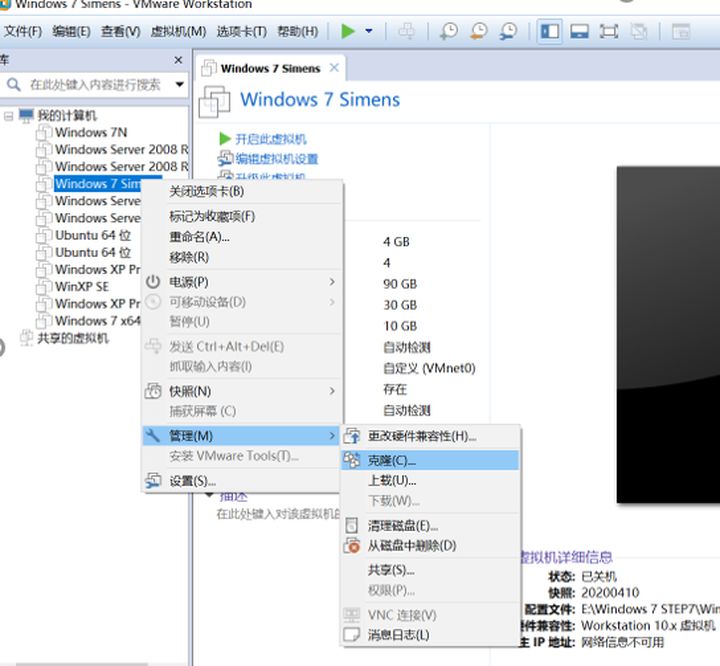
Task: Open the library search filter dropdown arrow
Action: tap(180, 85)
